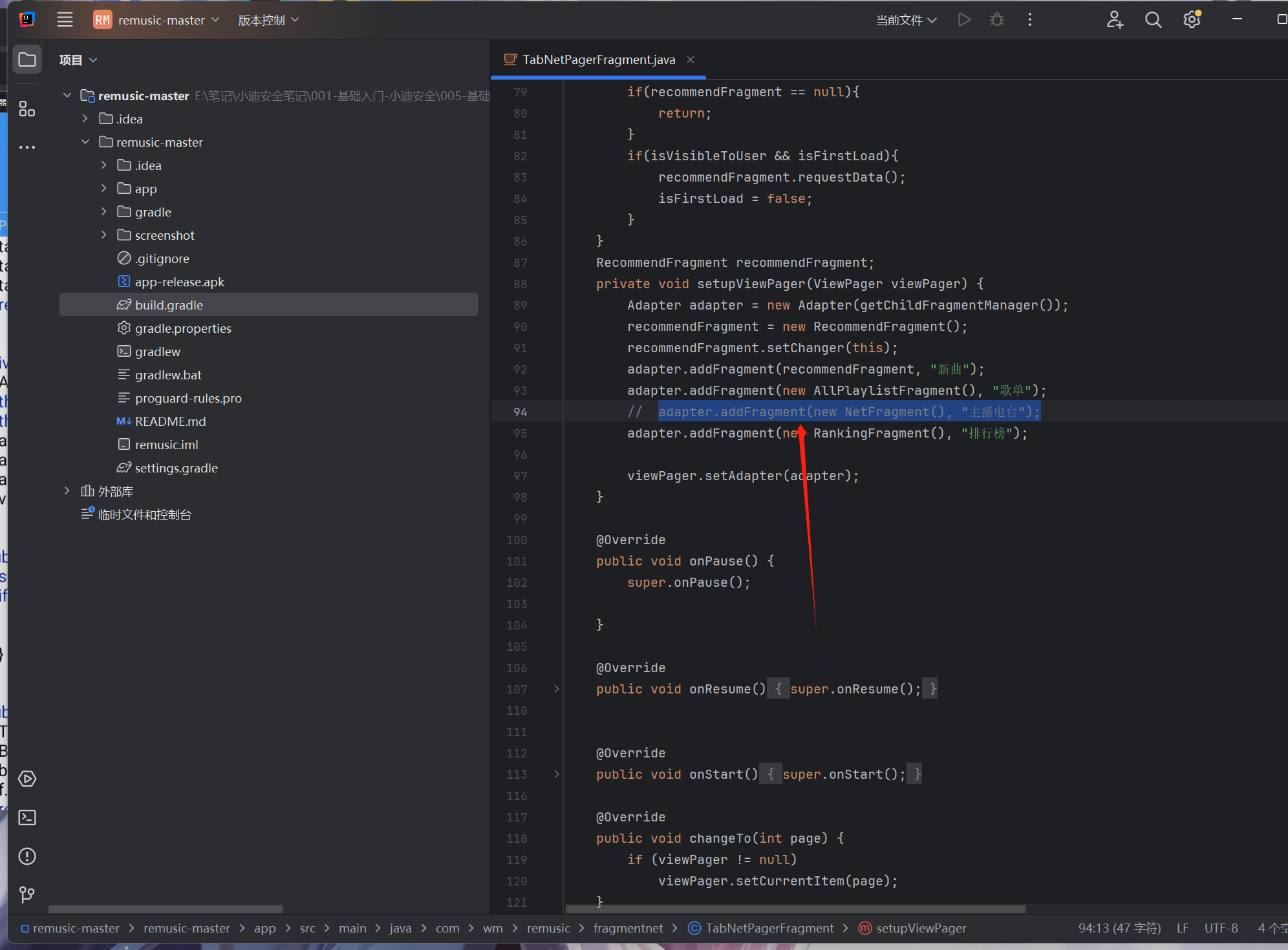The image size is (1288, 950).
Task: Open the Services tool window icon
Action: click(x=27, y=779)
